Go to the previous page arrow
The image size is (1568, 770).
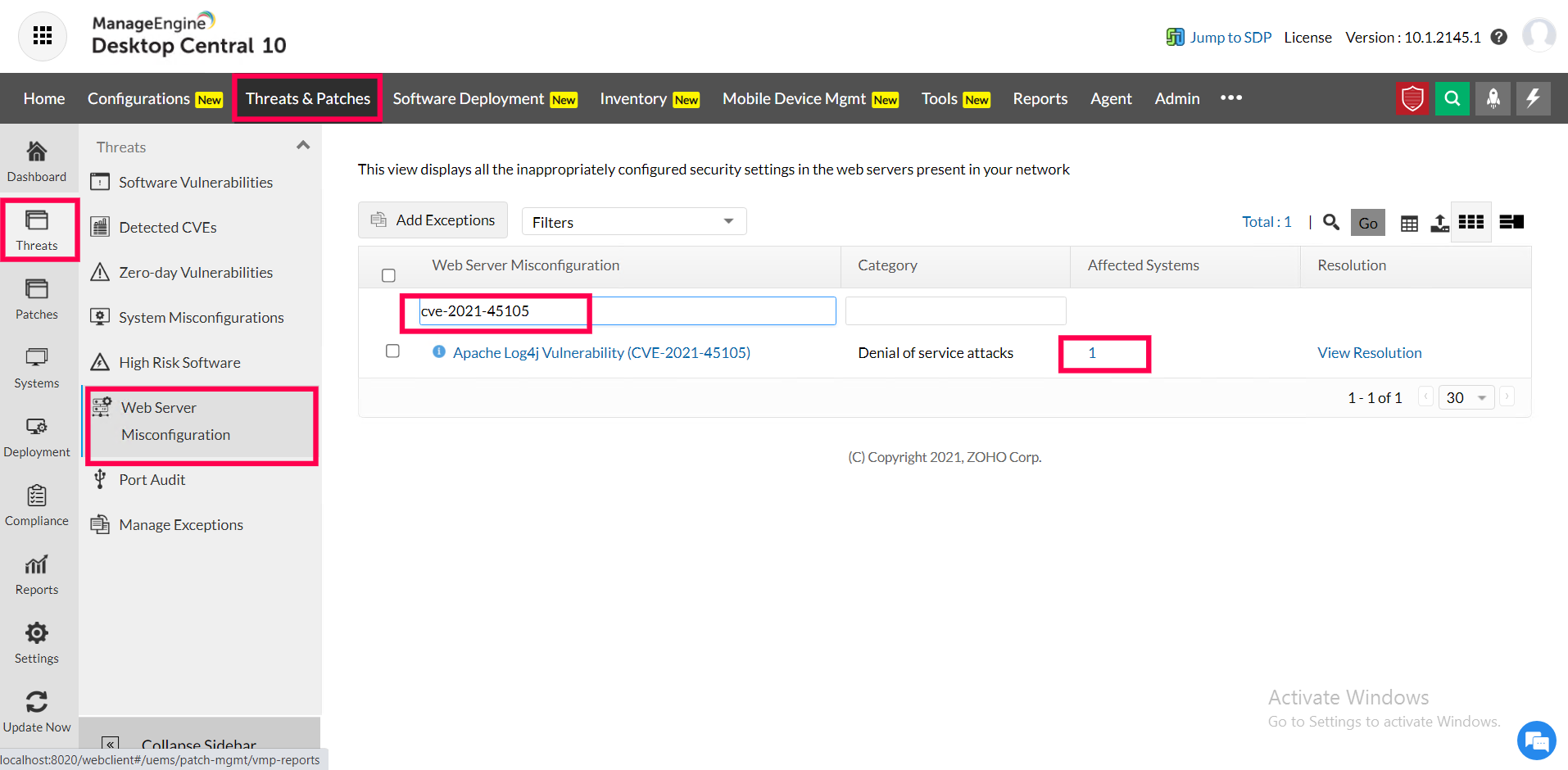click(1426, 396)
